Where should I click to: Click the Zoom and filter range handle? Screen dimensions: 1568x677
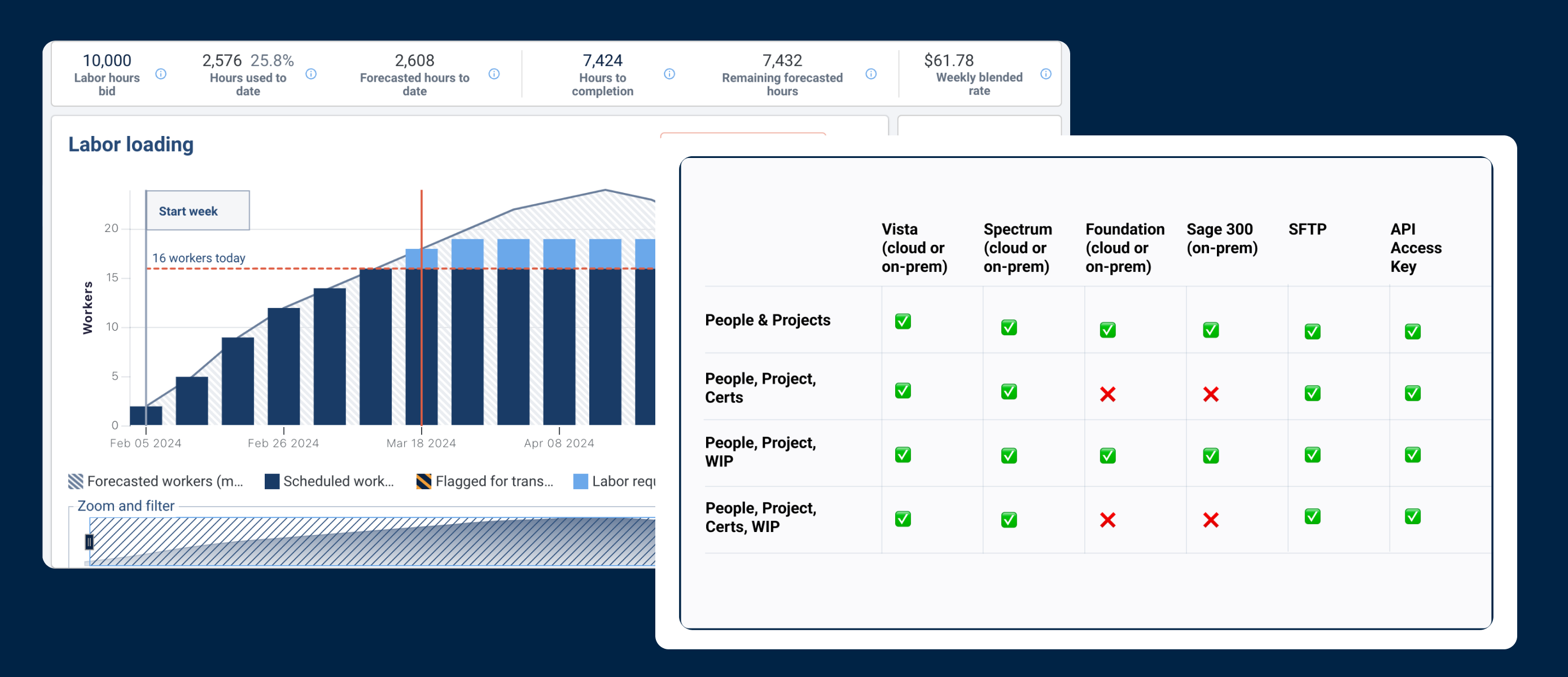(90, 542)
